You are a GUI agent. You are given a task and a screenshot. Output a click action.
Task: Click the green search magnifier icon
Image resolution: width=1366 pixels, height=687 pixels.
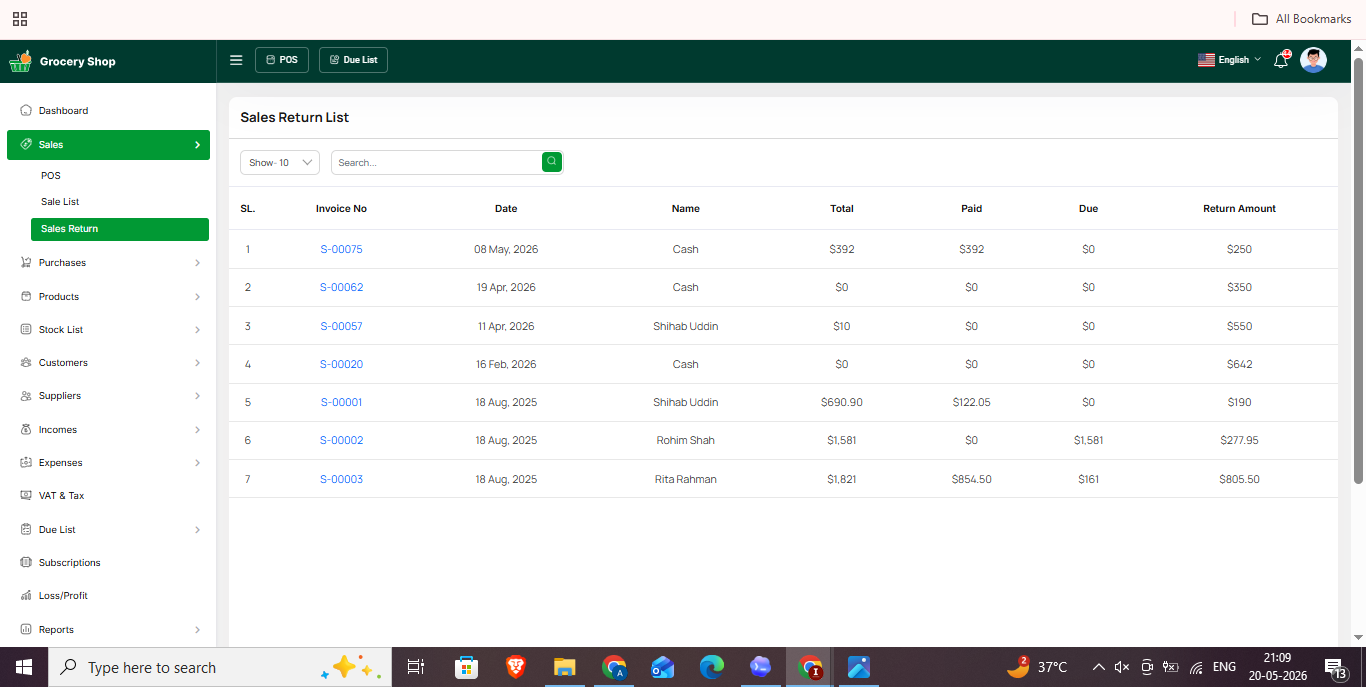552,161
